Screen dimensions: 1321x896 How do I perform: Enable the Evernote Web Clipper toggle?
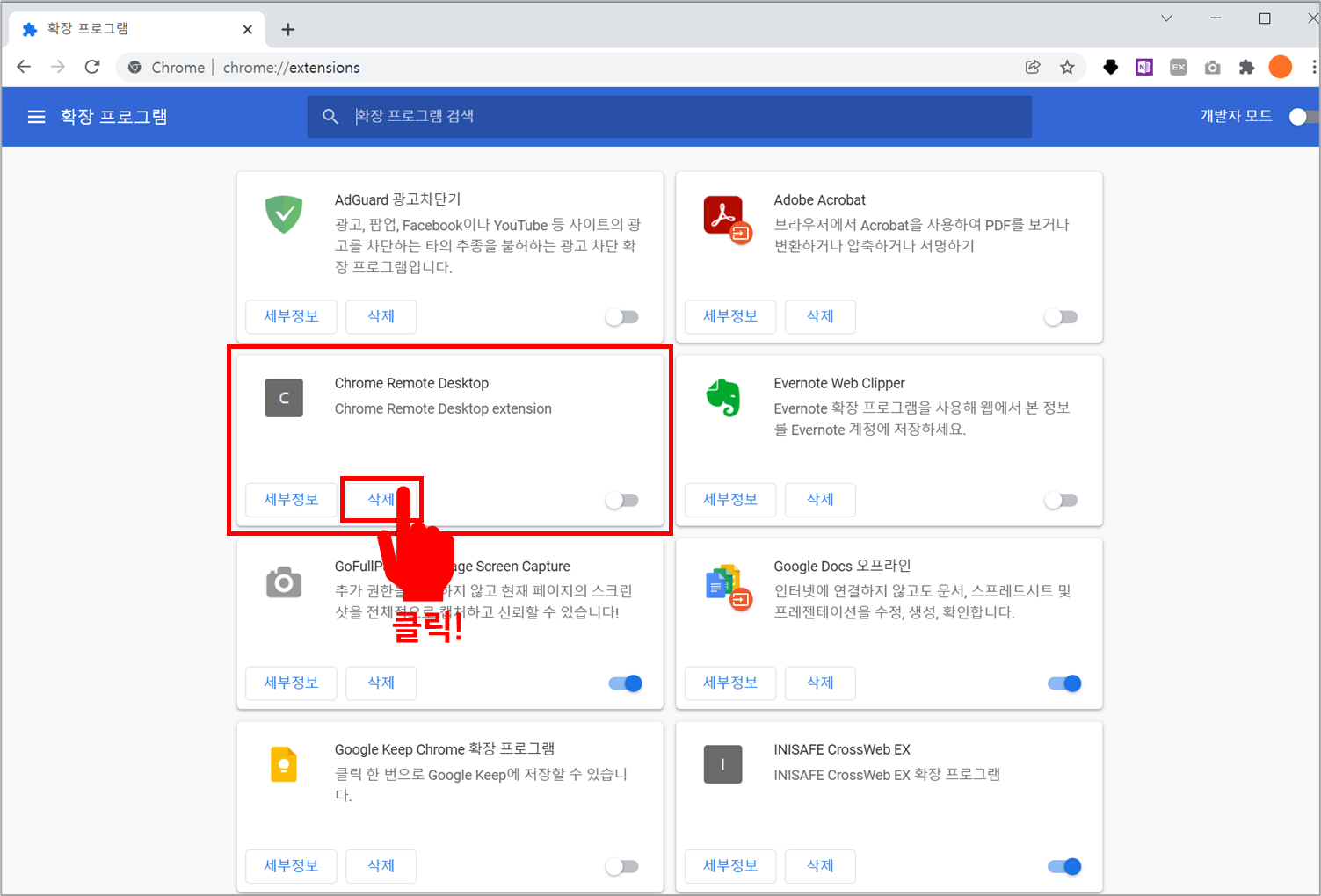(1061, 501)
